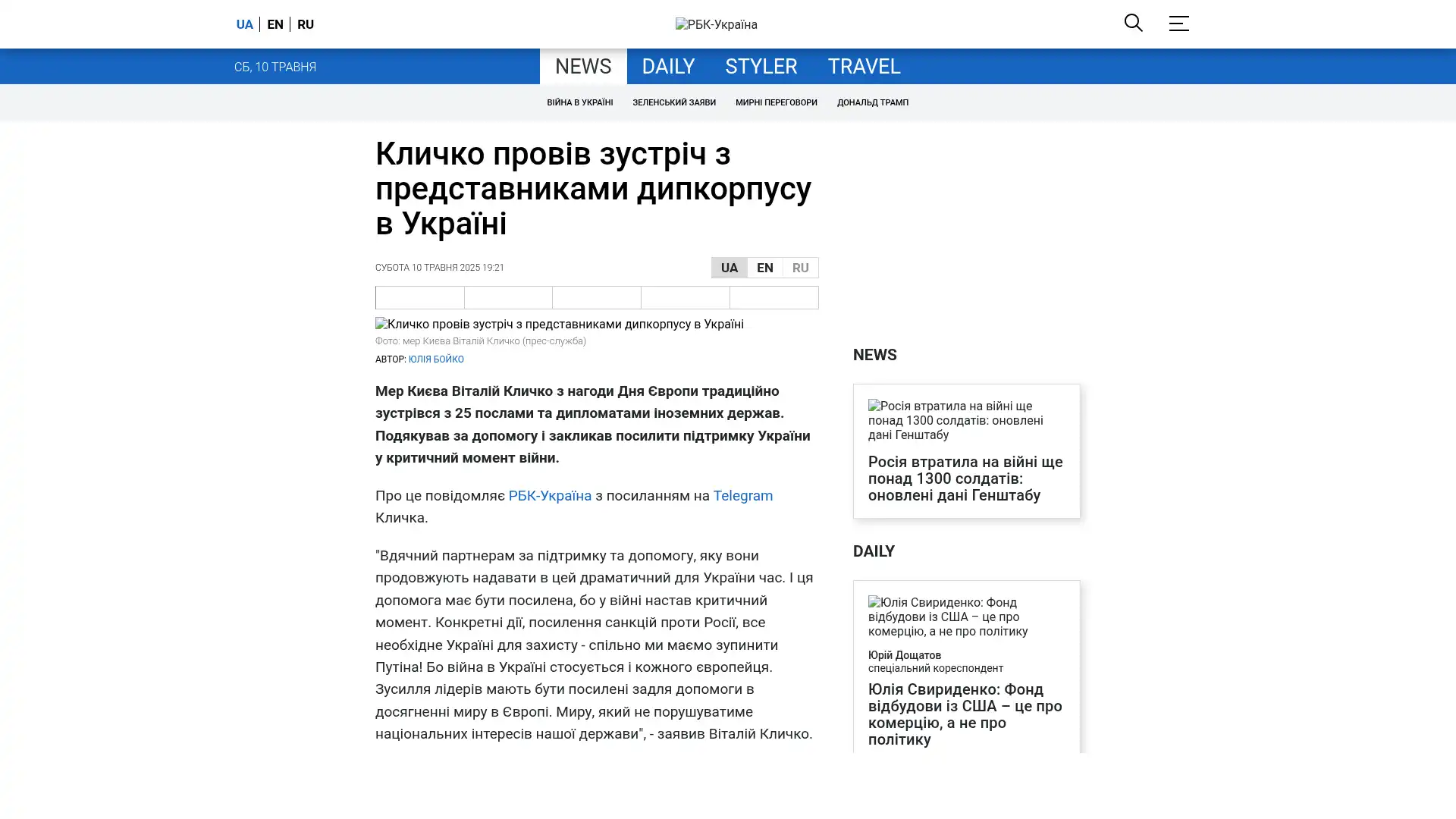
Task: Switch site header language to RU
Action: [x=306, y=24]
